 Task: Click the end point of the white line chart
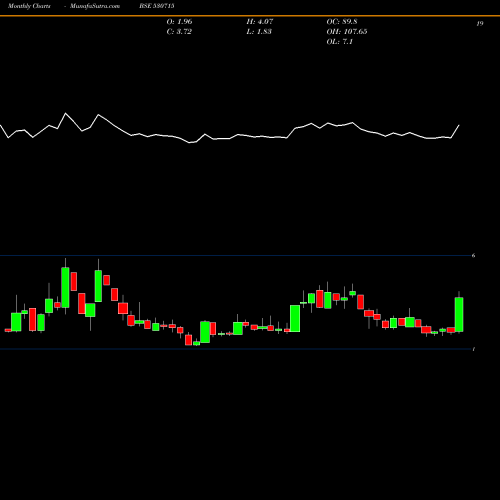(x=459, y=125)
